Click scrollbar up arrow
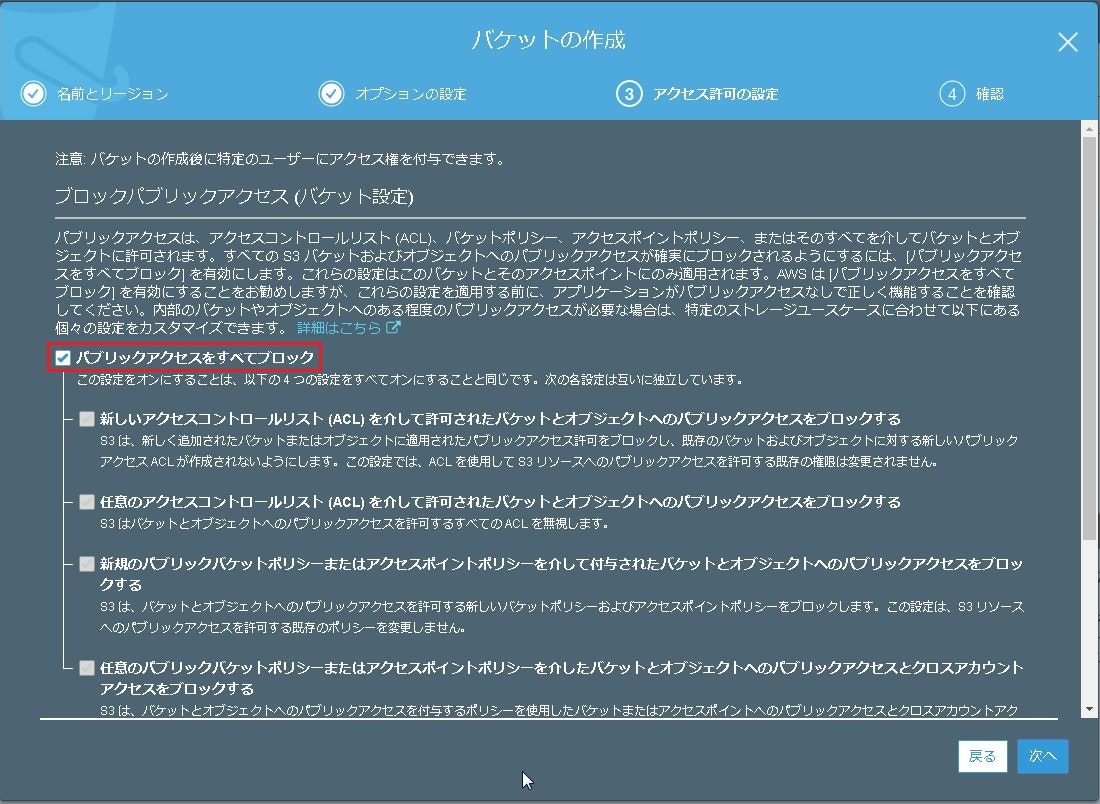This screenshot has width=1100, height=804. 1089,129
